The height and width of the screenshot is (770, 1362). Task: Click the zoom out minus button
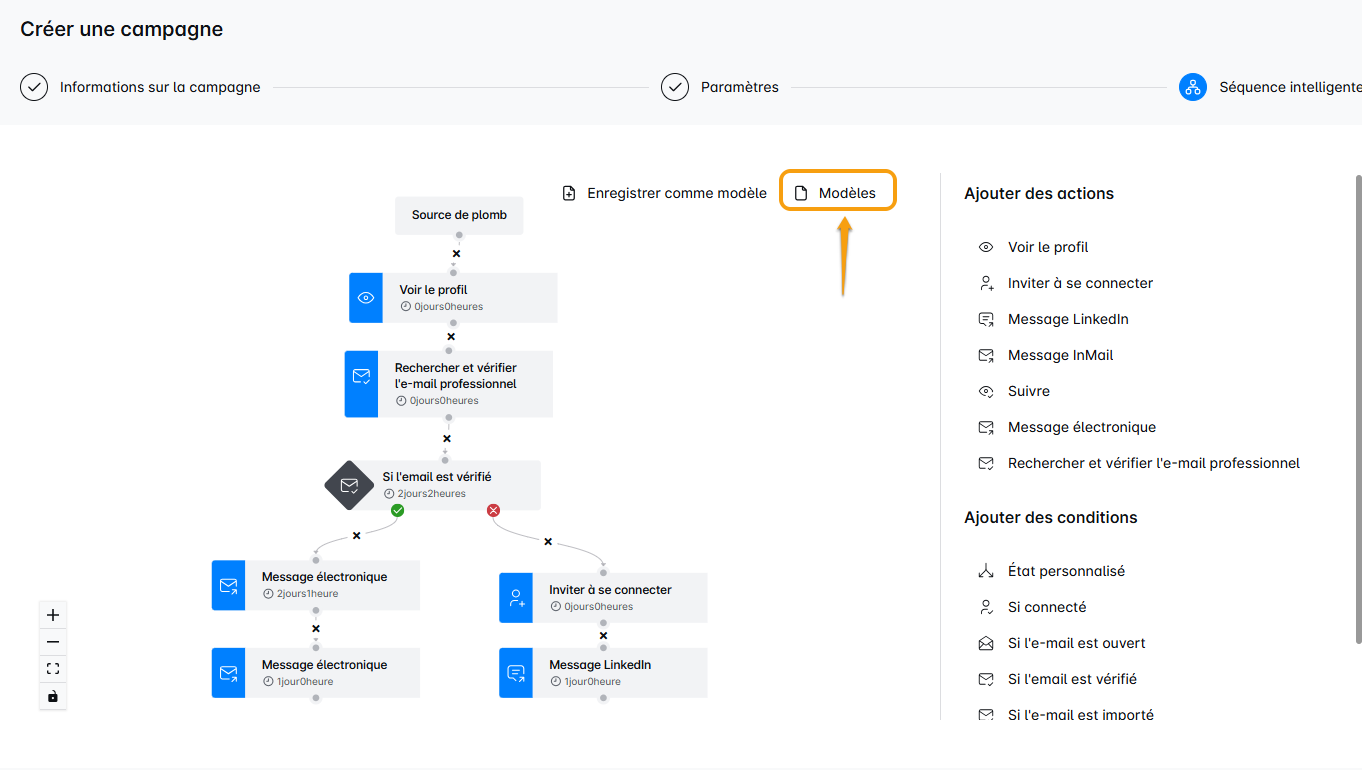tap(53, 642)
